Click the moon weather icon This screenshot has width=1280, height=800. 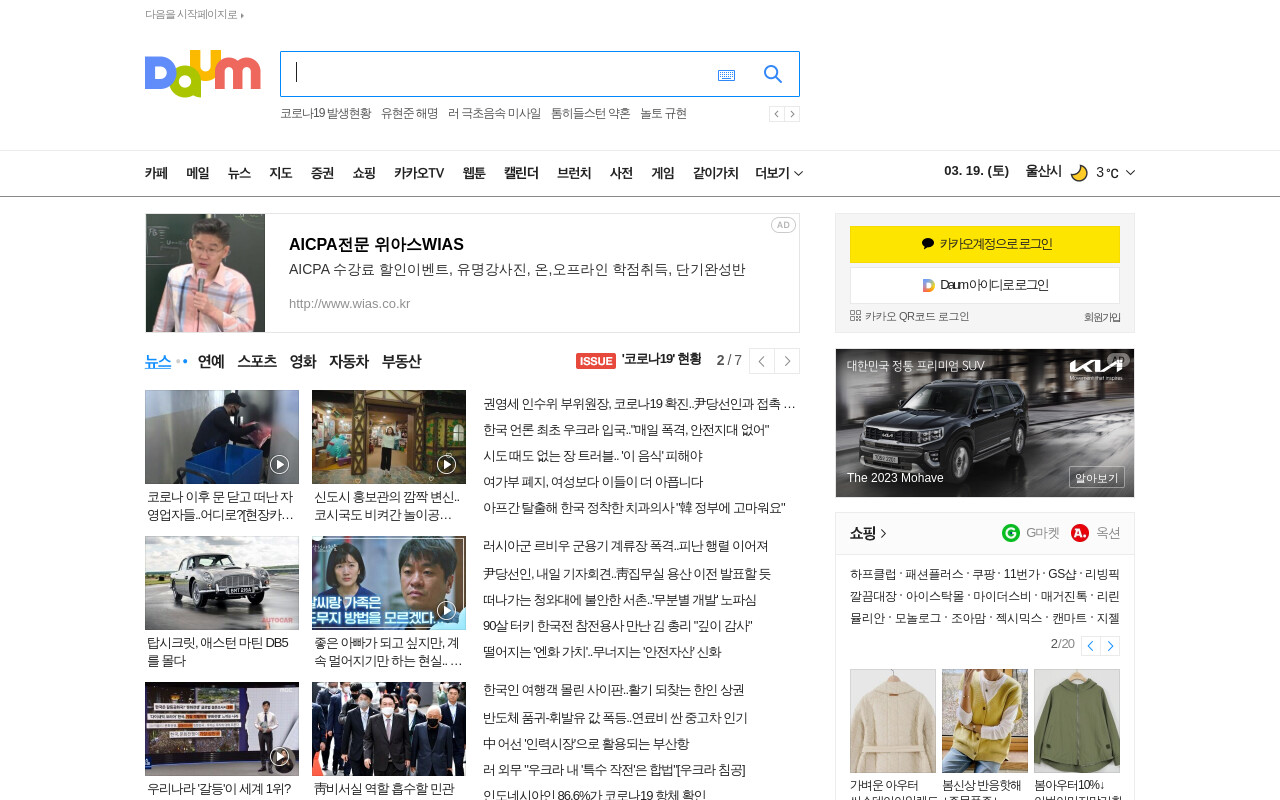1079,172
